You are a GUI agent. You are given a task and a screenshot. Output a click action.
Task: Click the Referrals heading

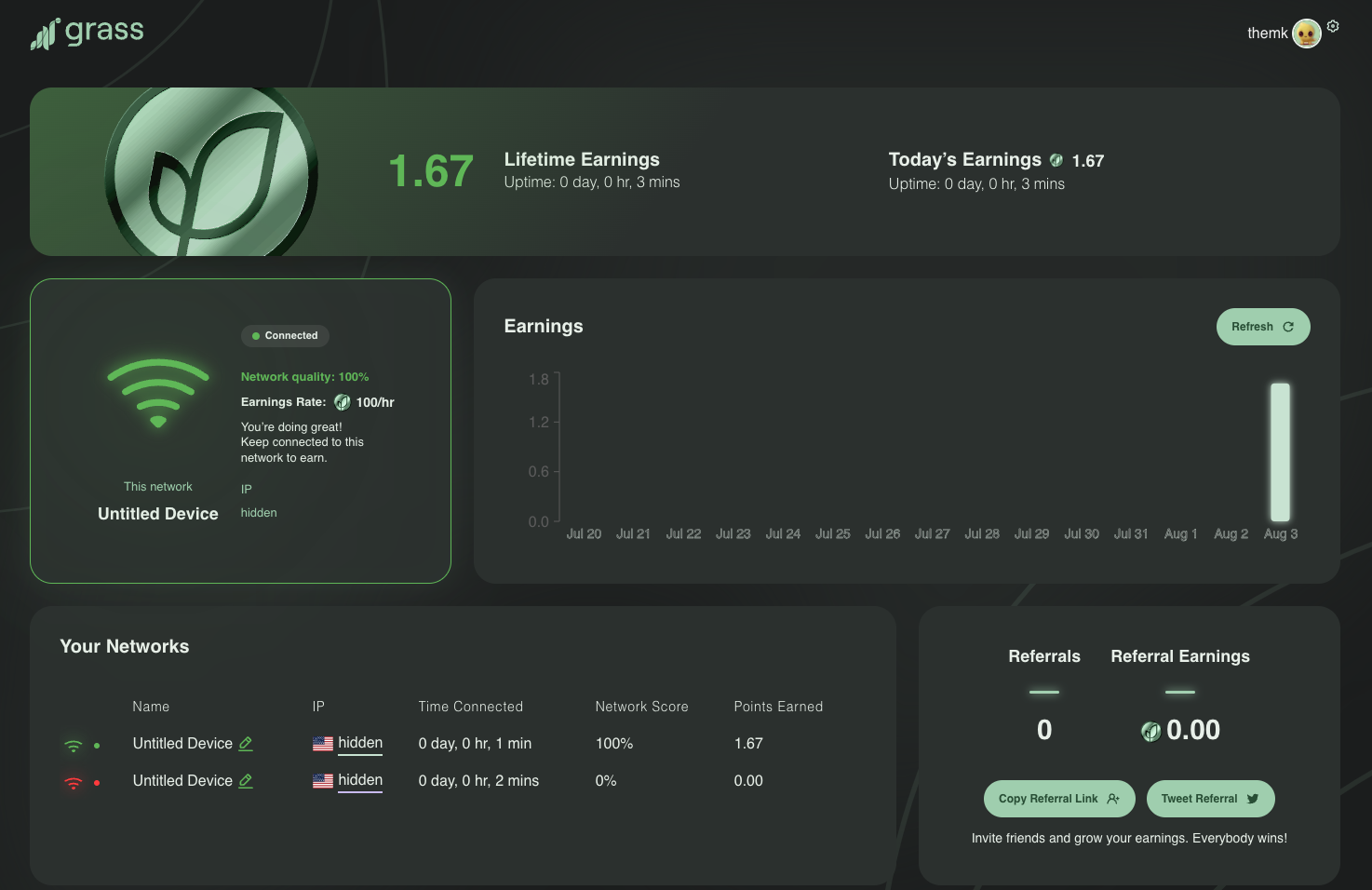pos(1044,656)
